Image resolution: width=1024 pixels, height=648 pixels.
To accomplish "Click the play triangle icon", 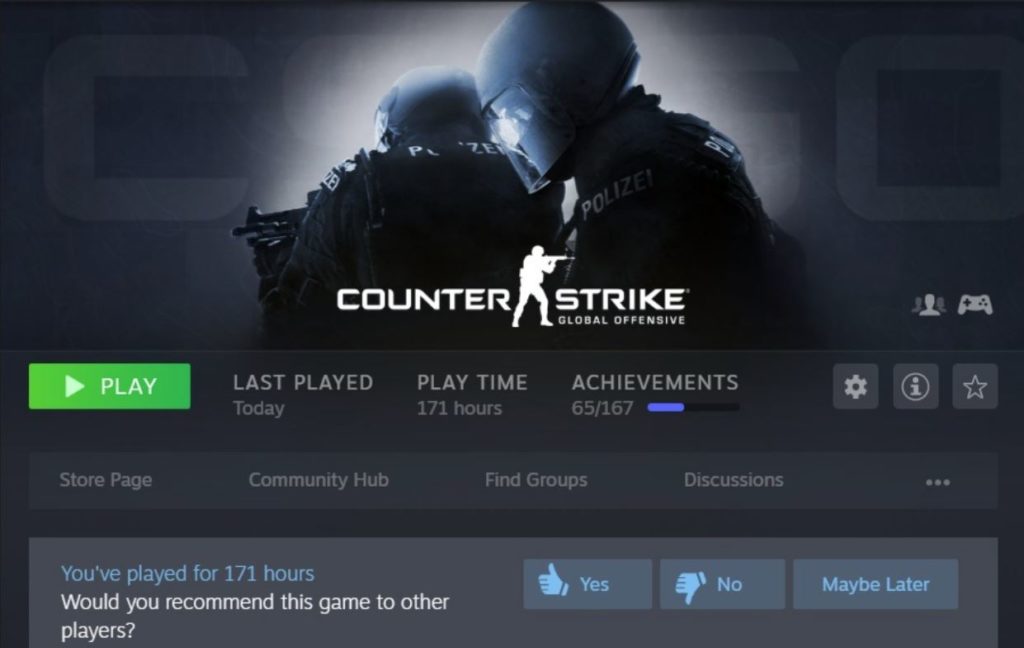I will (x=75, y=386).
